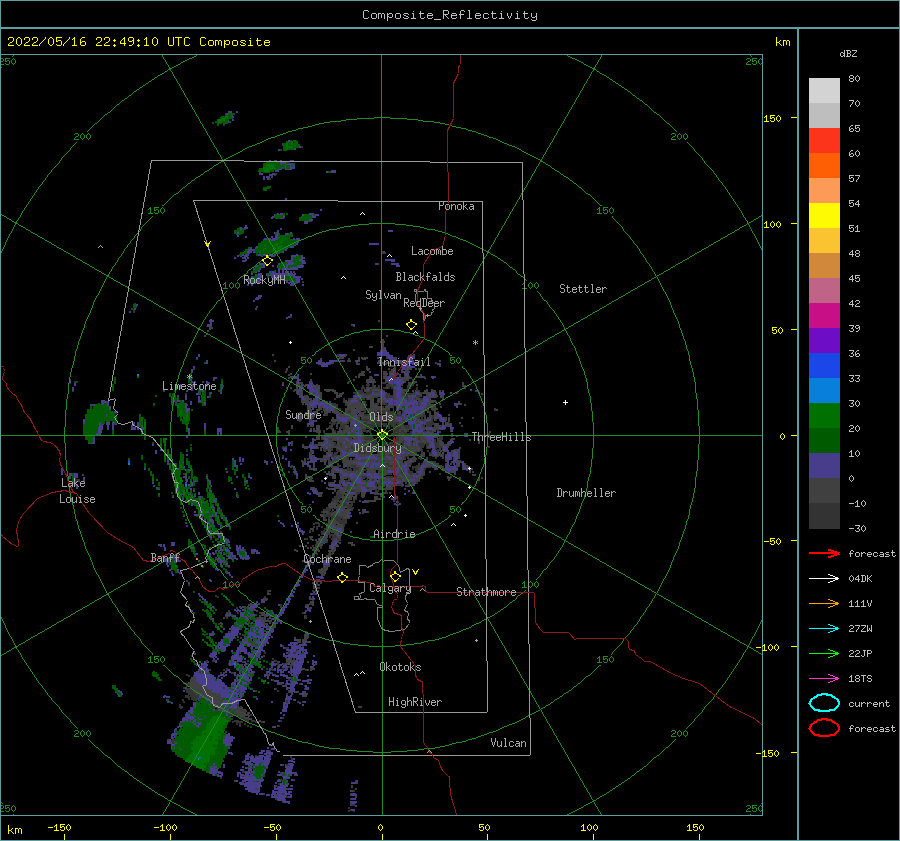Click the 18TS legend label text
Viewport: 900px width, 841px height.
[x=860, y=679]
